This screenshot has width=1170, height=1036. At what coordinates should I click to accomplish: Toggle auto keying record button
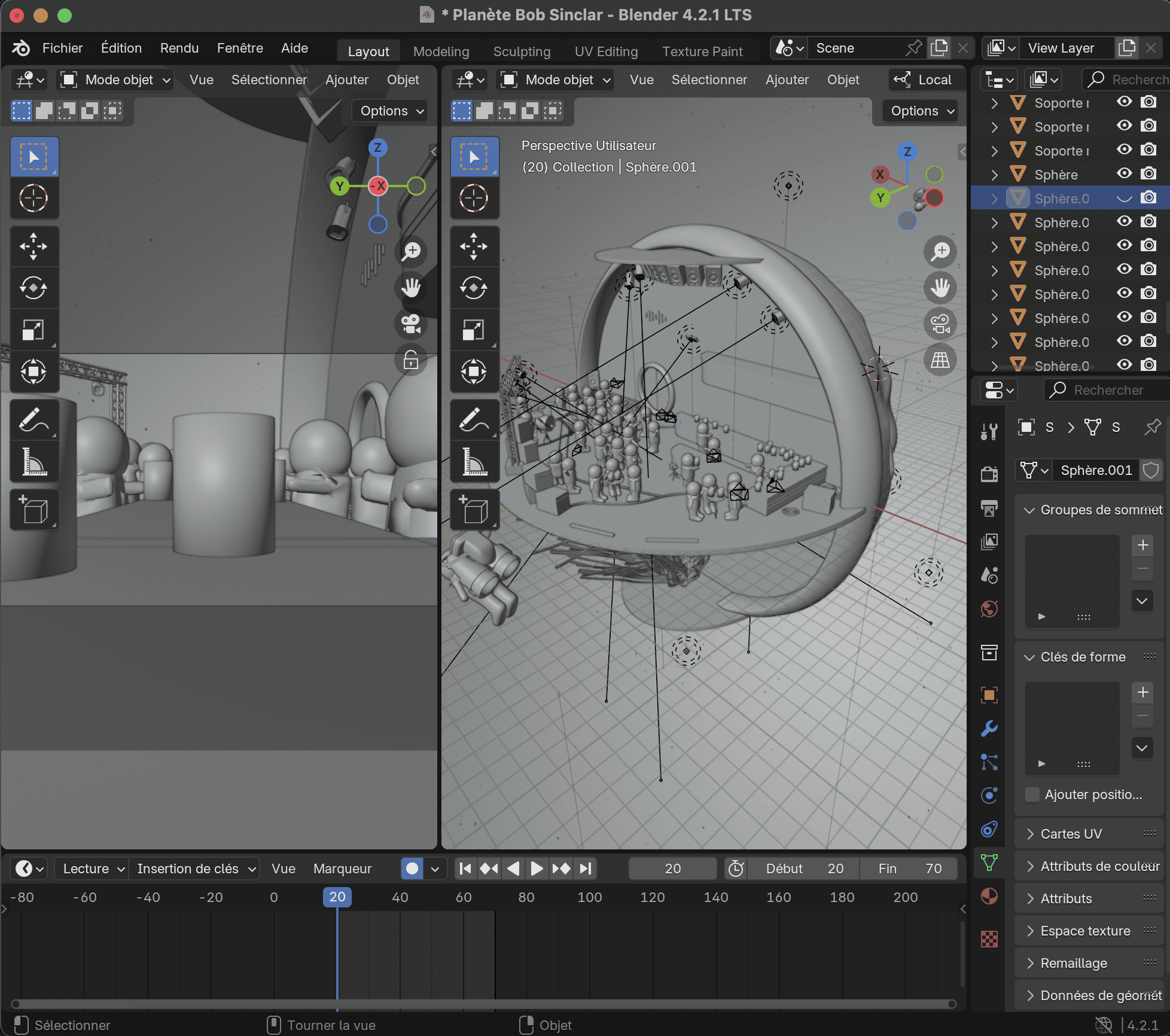[412, 869]
